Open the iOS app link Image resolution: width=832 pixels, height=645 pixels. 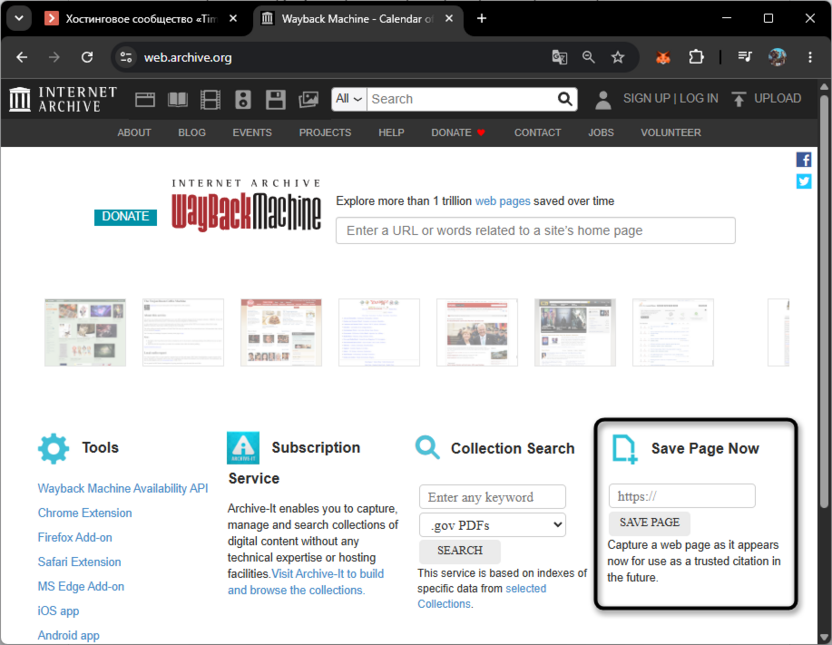point(58,611)
